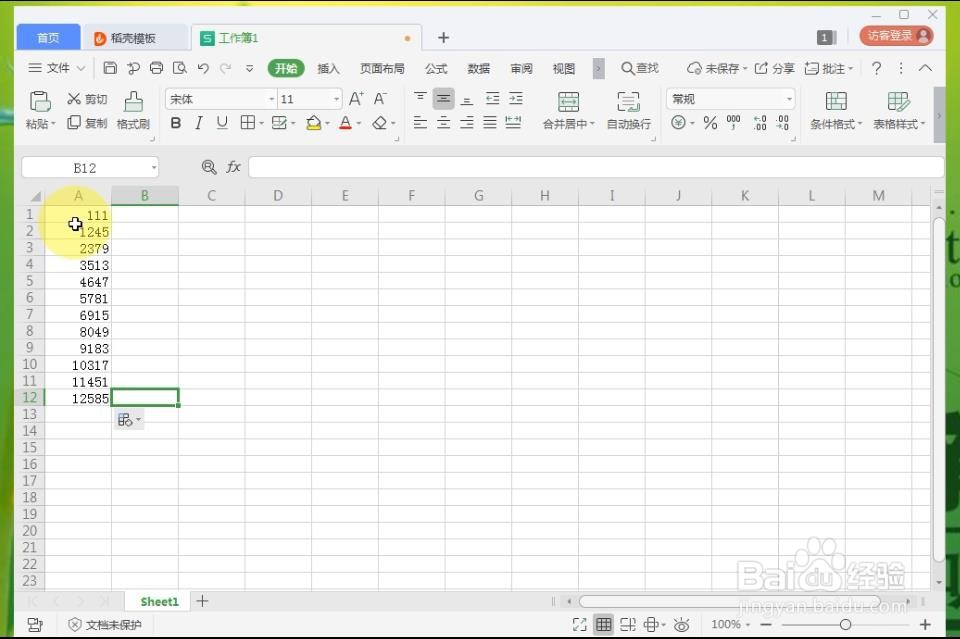Toggle wrap text (自动换行)

click(x=628, y=111)
